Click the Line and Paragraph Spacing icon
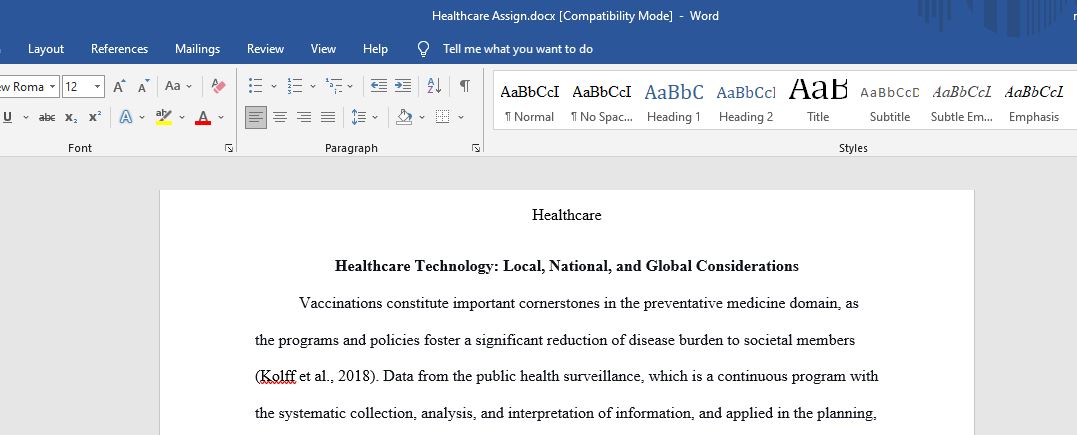Image resolution: width=1077 pixels, height=435 pixels. [359, 118]
